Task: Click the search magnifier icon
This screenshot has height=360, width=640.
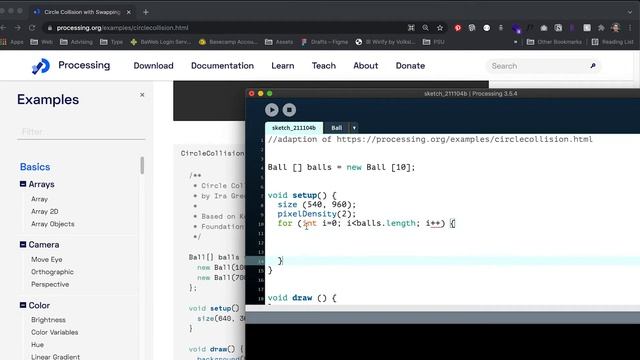Action: pos(593,66)
